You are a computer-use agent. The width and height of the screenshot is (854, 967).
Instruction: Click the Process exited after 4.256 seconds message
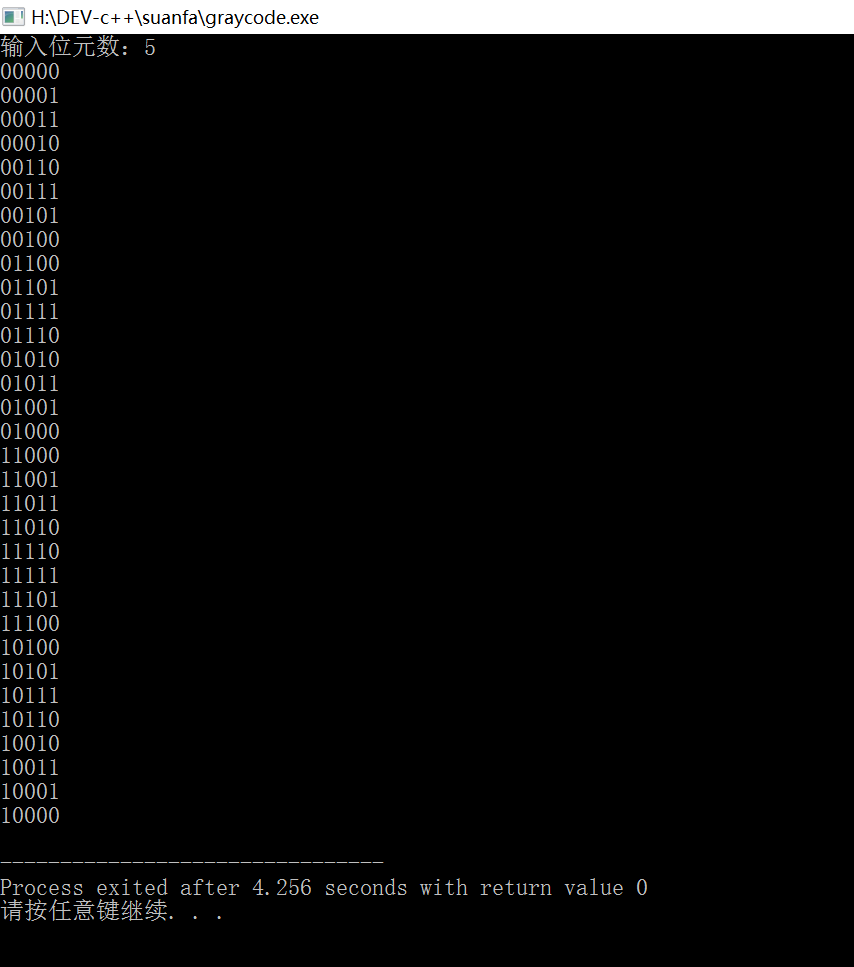pos(324,888)
